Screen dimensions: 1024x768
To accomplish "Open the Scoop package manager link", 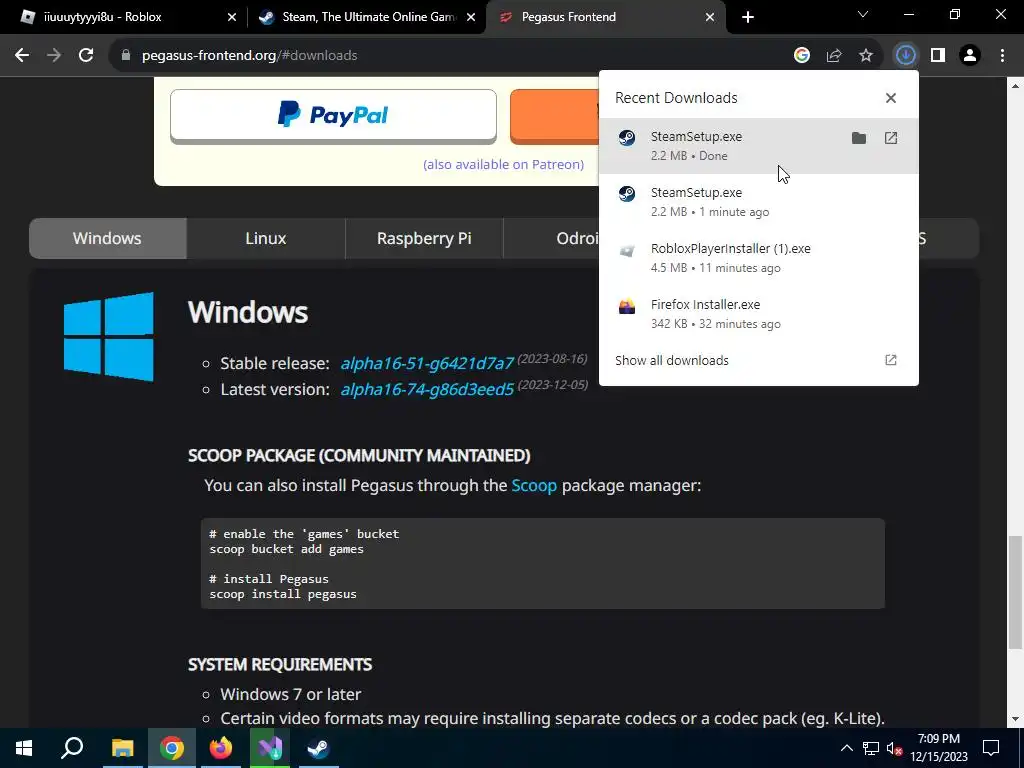I will [x=534, y=485].
